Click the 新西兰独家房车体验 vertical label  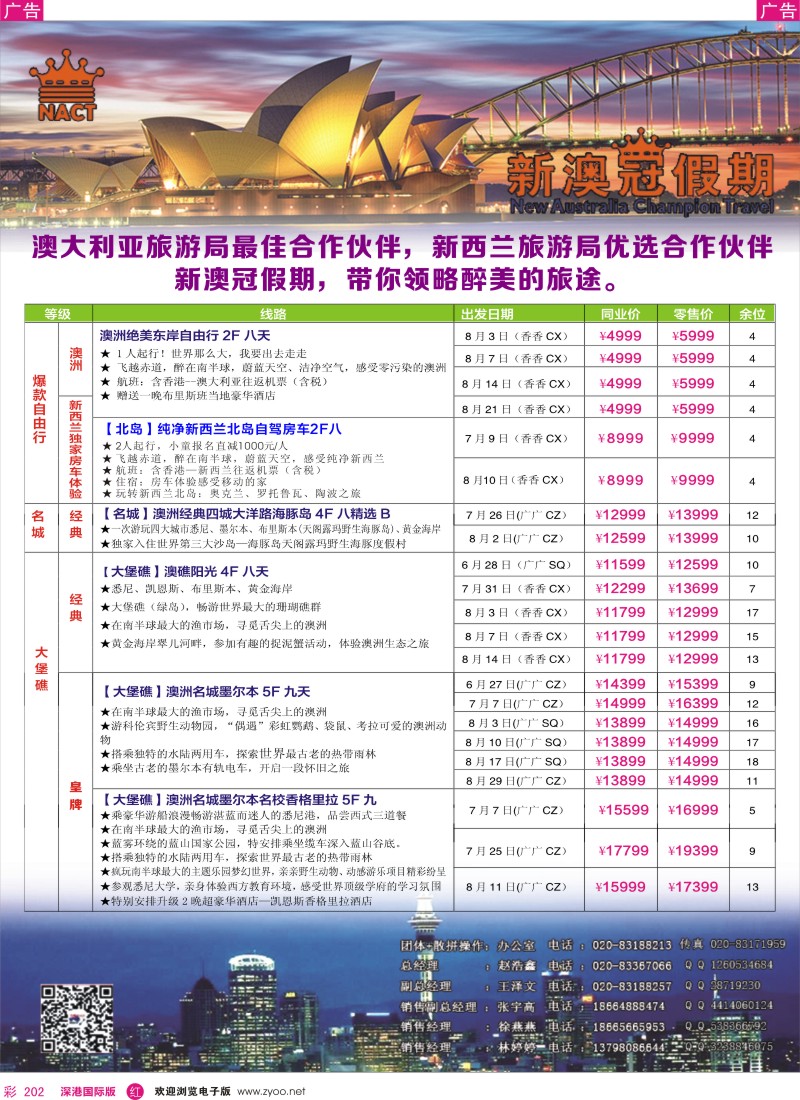point(76,449)
